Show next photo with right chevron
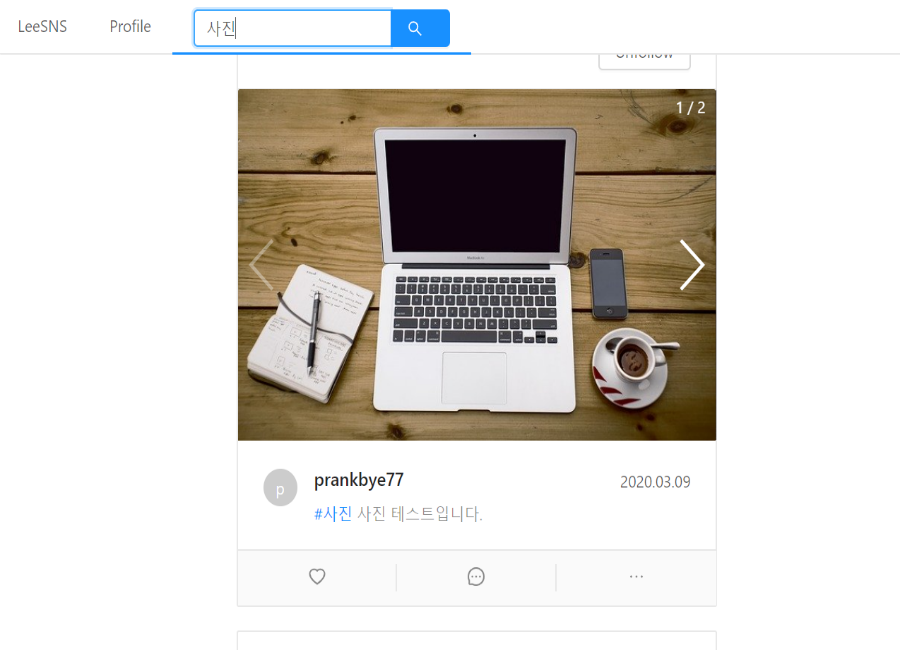 point(692,265)
